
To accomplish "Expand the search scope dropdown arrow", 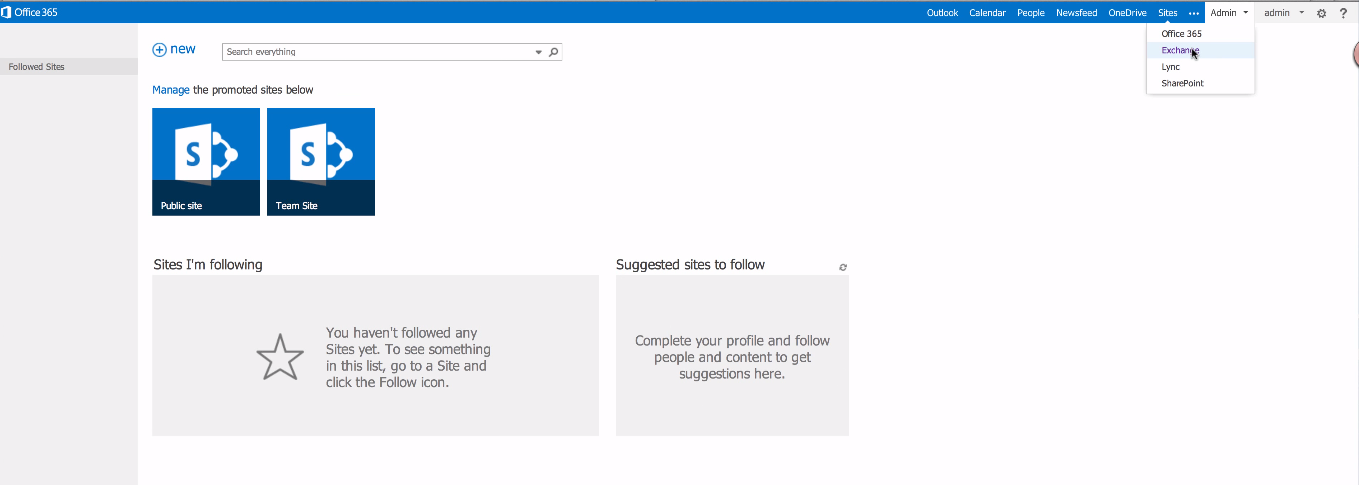I will click(539, 52).
